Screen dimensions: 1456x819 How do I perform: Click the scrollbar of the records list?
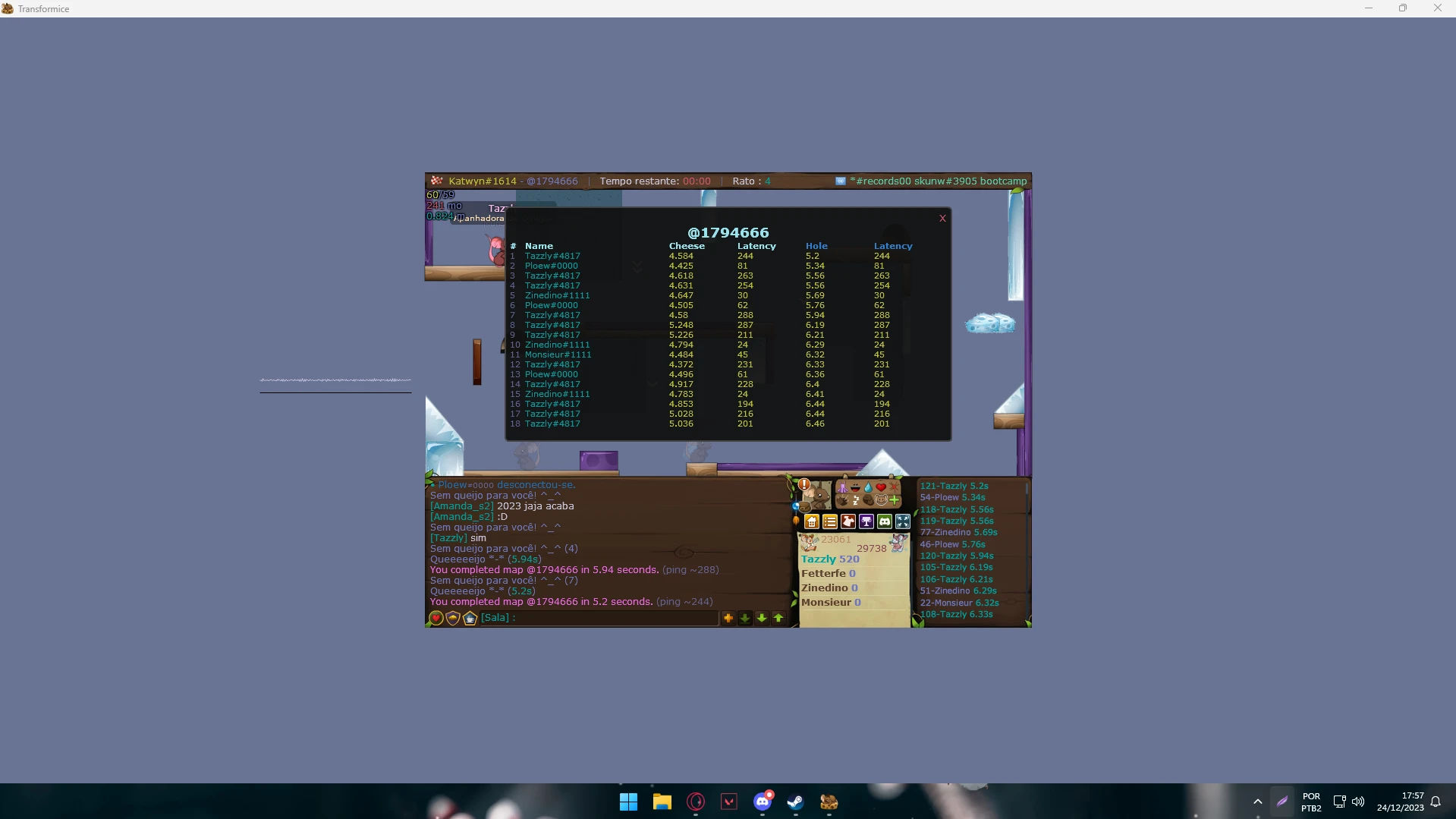tap(1027, 553)
